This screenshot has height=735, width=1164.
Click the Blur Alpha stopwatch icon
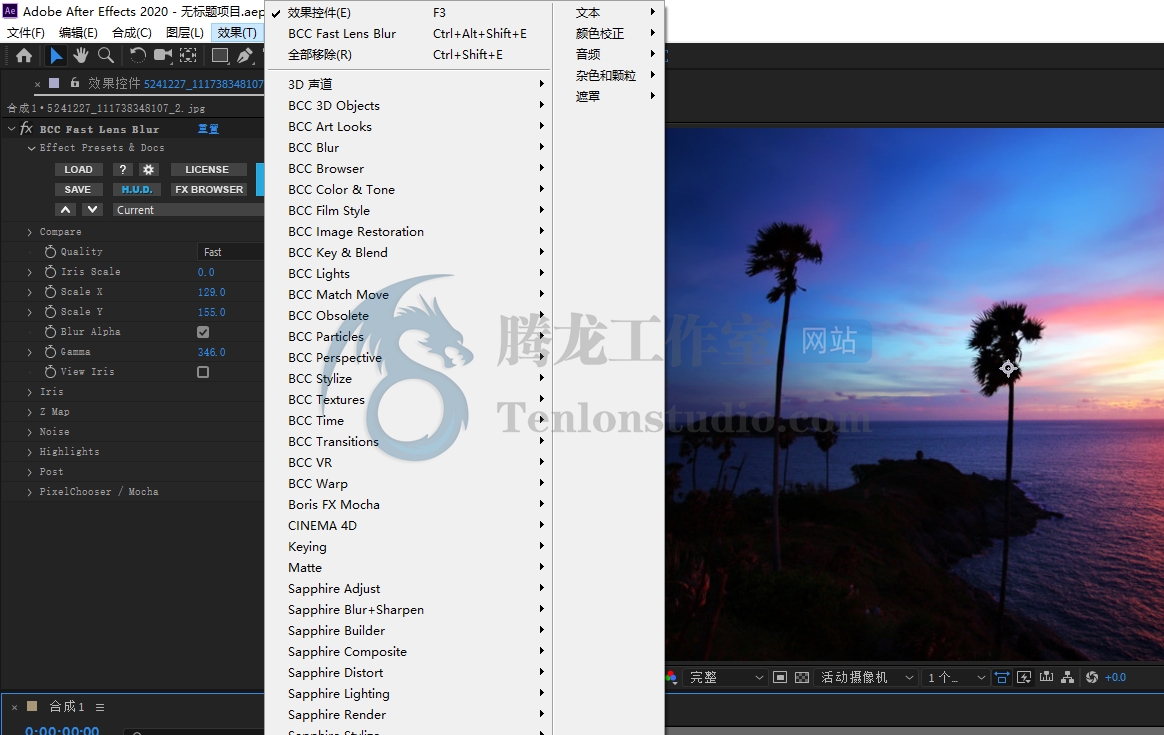(x=50, y=332)
